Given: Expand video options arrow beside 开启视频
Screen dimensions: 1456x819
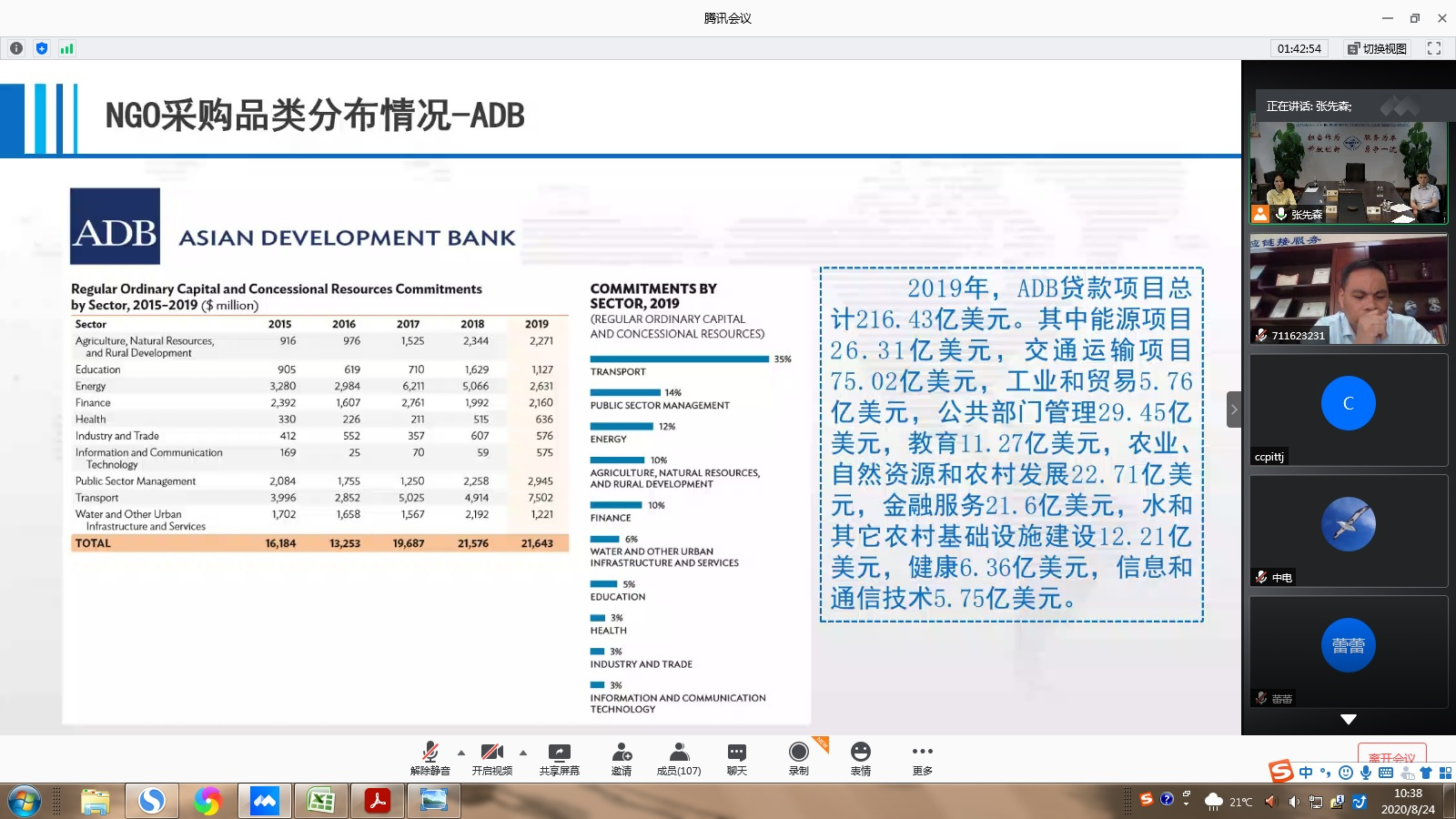Looking at the screenshot, I should click(523, 753).
